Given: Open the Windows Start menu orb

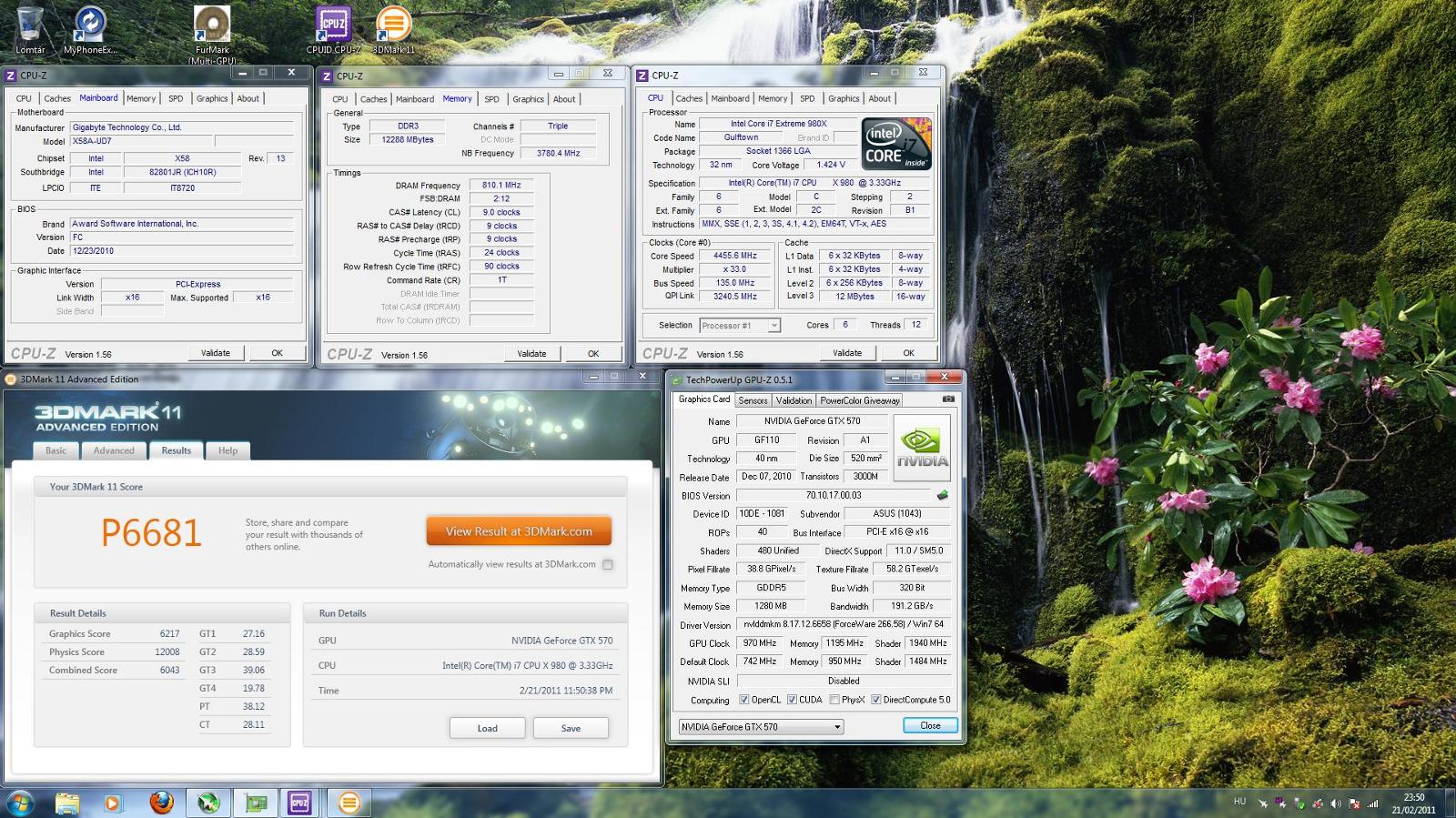Looking at the screenshot, I should tap(20, 803).
